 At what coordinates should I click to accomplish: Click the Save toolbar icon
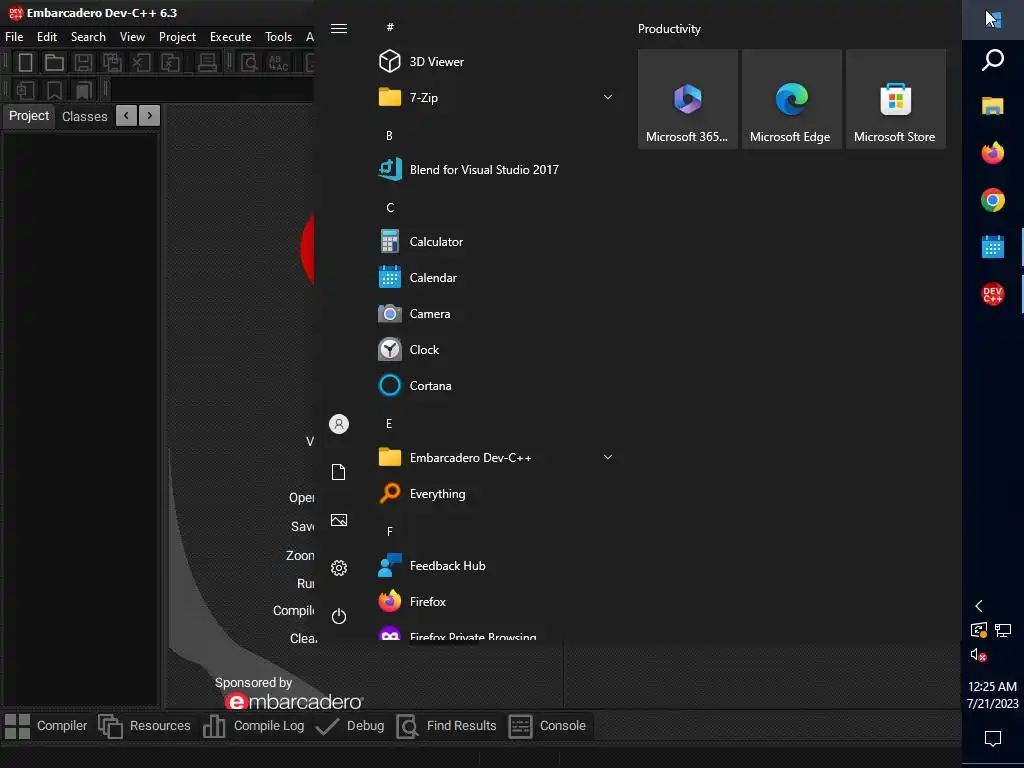click(83, 63)
